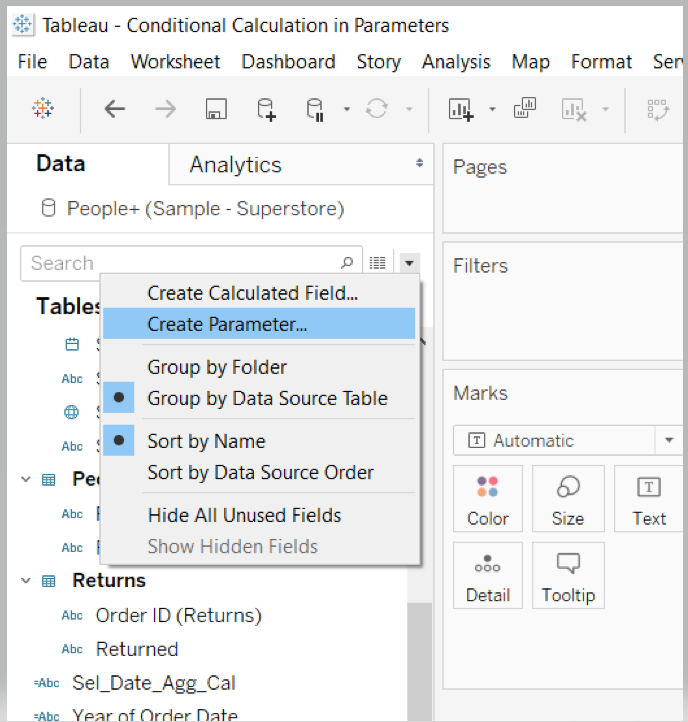The height and width of the screenshot is (722, 688).
Task: Click the Save disk icon
Action: click(216, 109)
